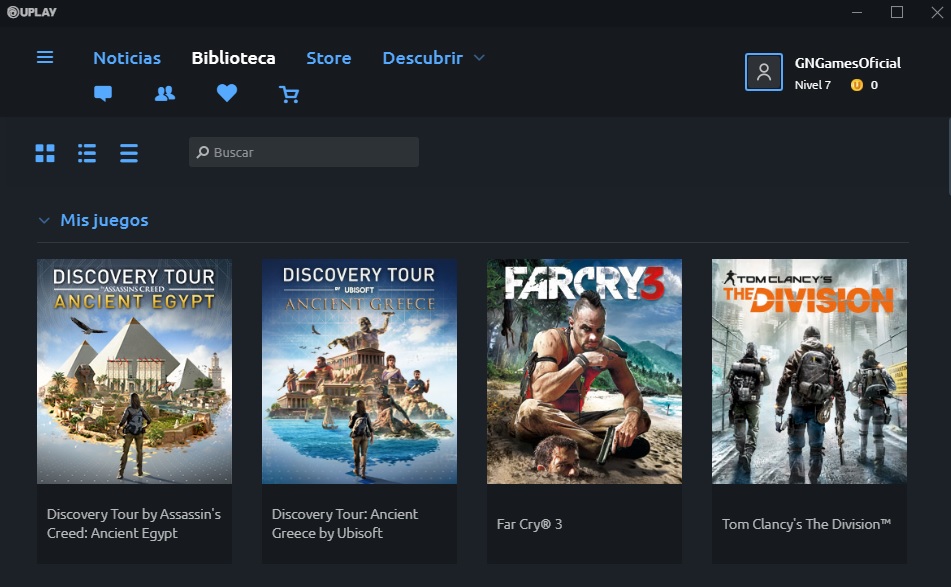
Task: Click the GNGamesOficial username
Action: tap(847, 63)
